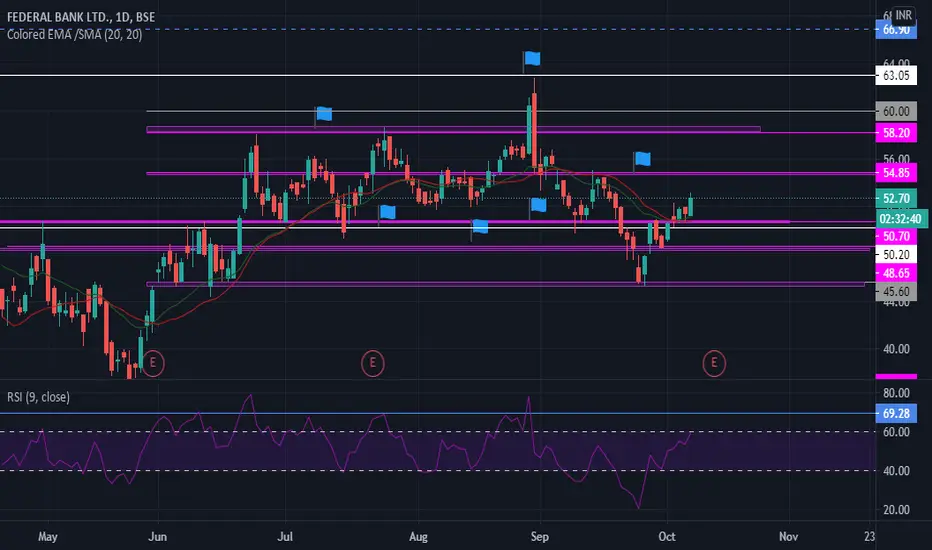Click the blue flag in early October above the 54.85 line
932x550 pixels.
[x=643, y=159]
